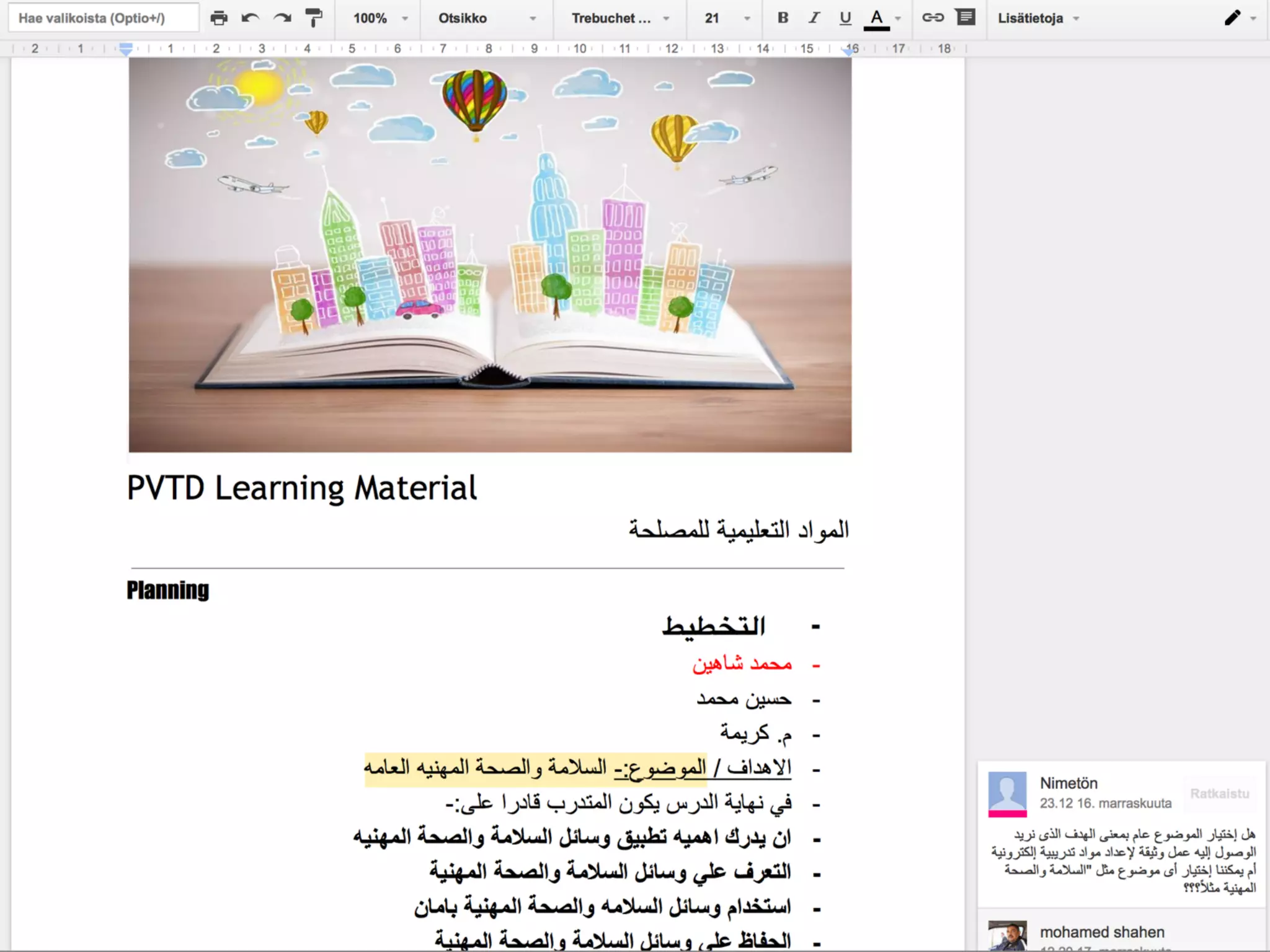This screenshot has height=952, width=1270.
Task: Insert a link with the link icon
Action: click(933, 18)
